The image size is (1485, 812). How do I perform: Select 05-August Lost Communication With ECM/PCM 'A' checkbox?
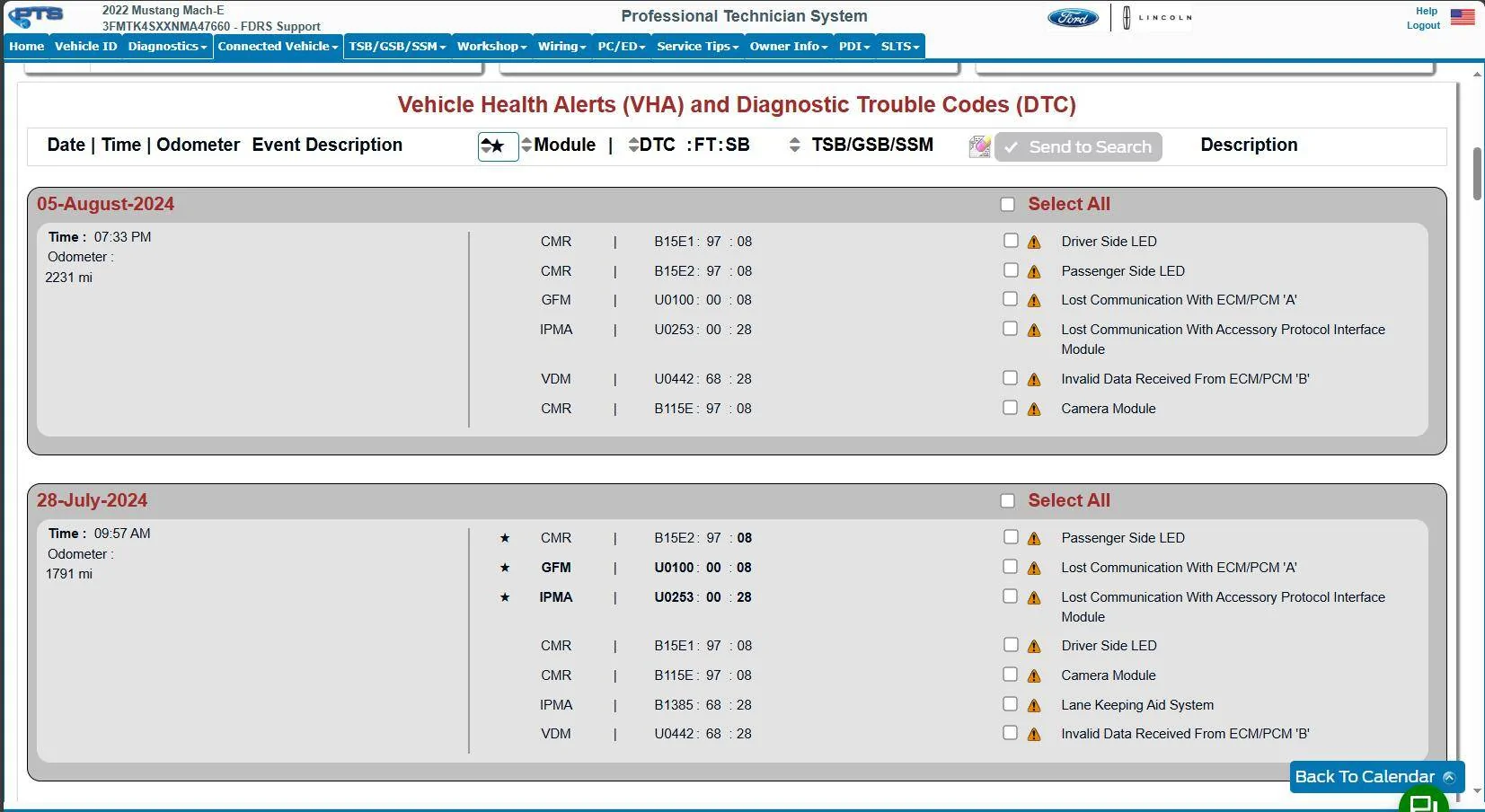pyautogui.click(x=1011, y=299)
